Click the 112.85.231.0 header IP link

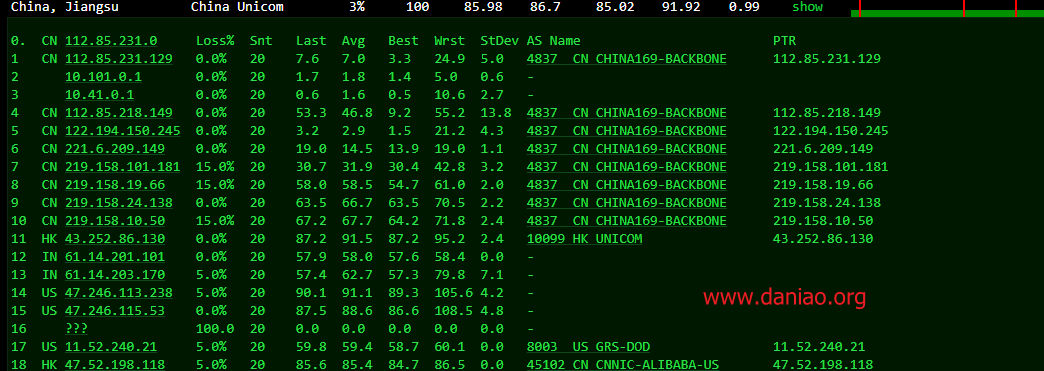tap(111, 41)
